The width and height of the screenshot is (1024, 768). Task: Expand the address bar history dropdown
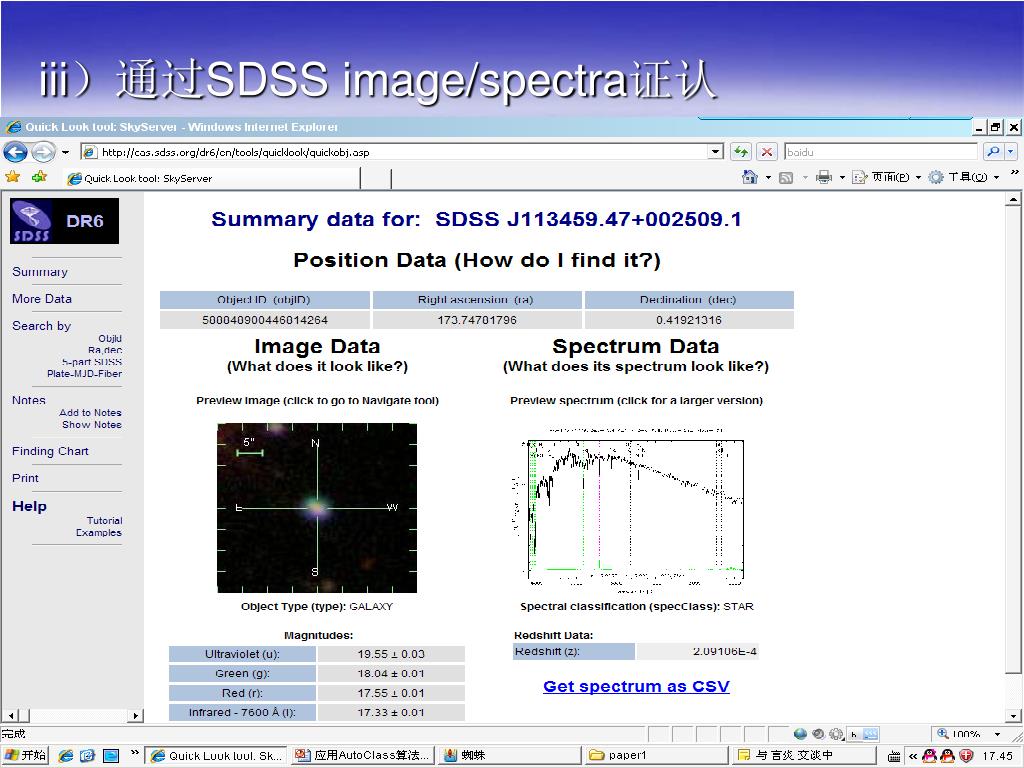(x=716, y=152)
